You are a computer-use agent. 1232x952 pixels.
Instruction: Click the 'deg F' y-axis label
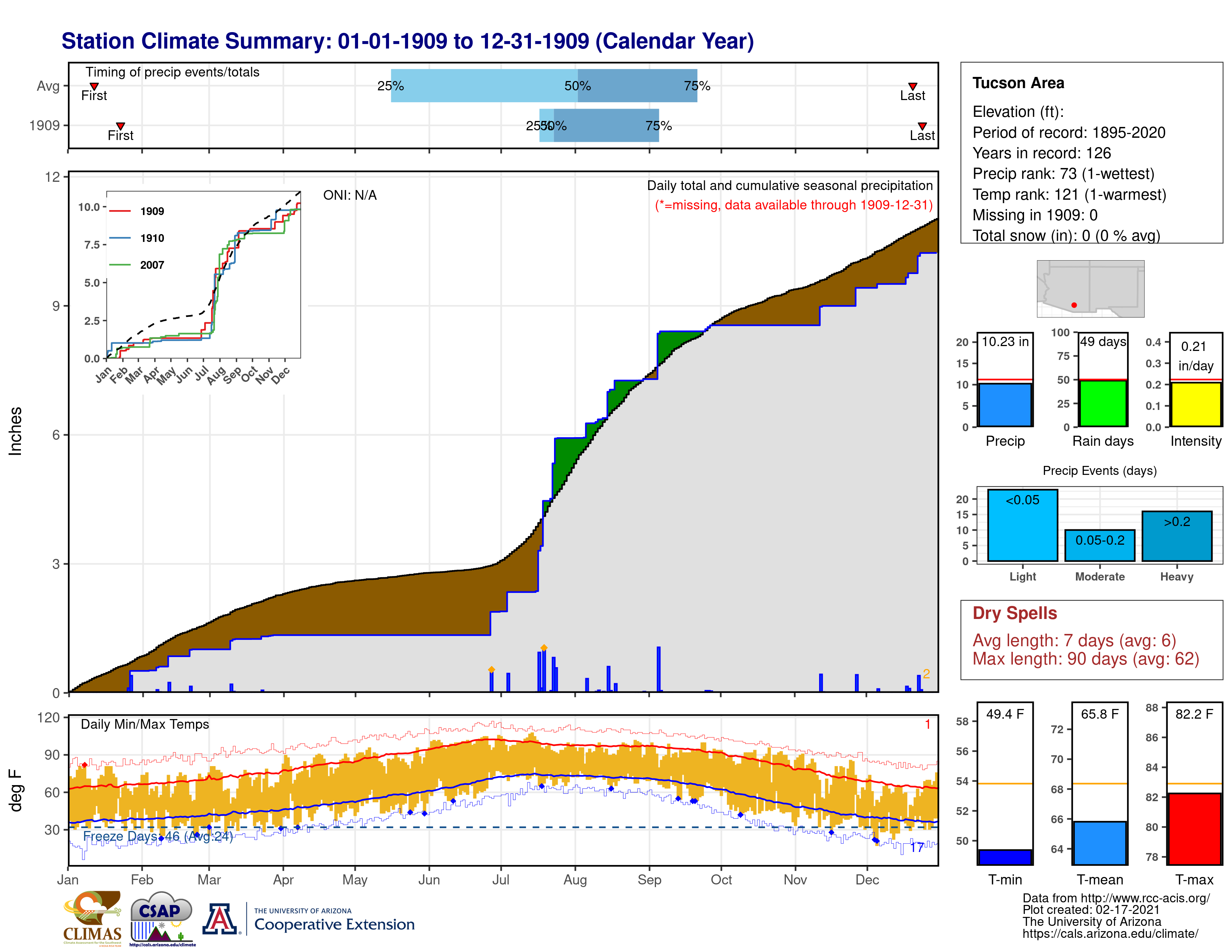point(15,791)
